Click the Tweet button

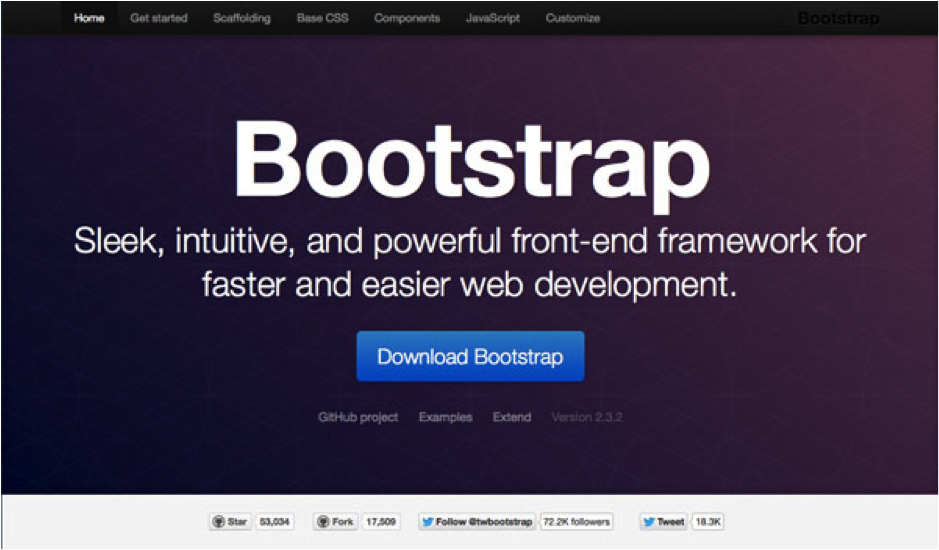click(664, 522)
